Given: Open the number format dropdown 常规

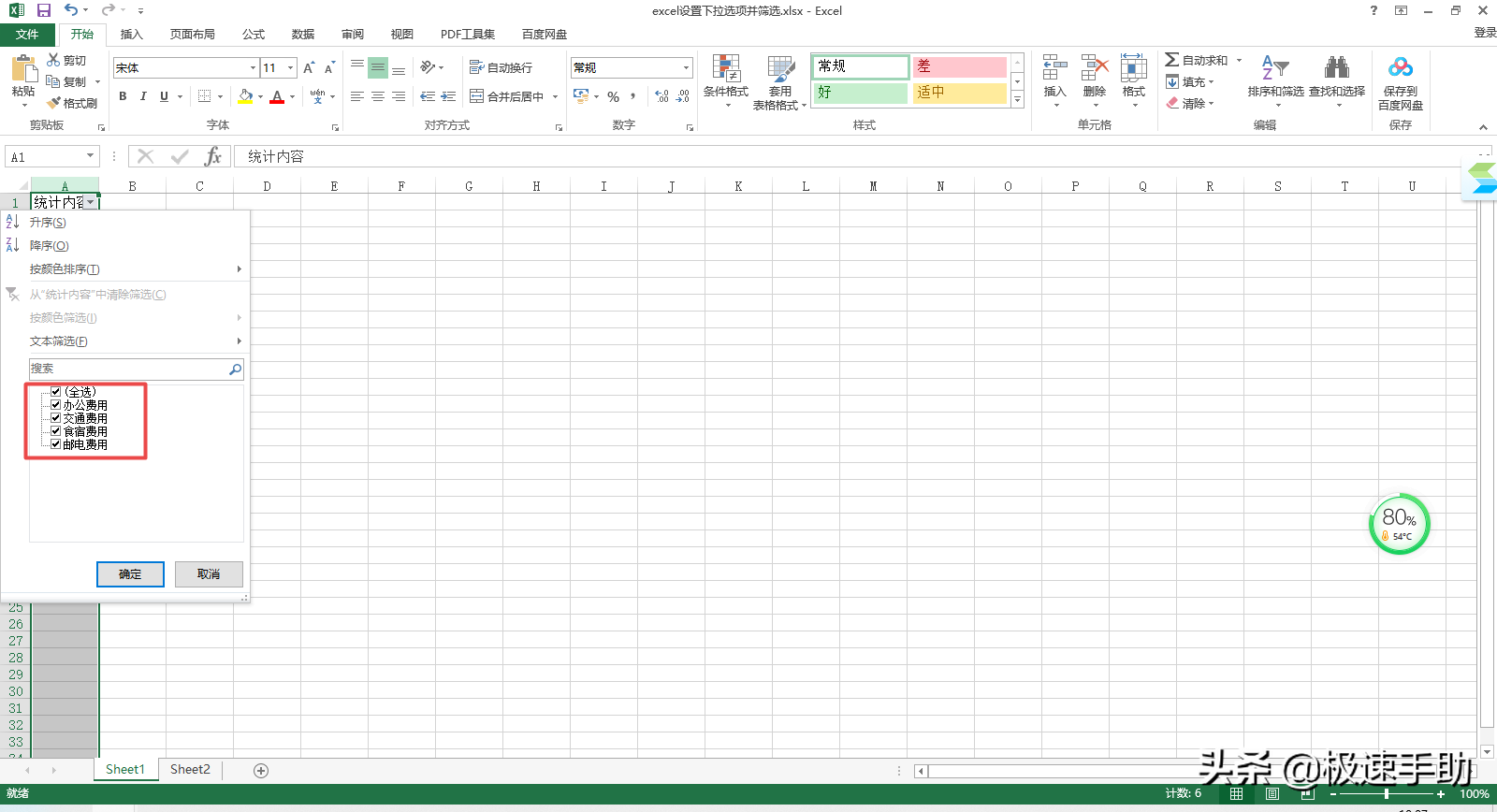Looking at the screenshot, I should (x=686, y=67).
